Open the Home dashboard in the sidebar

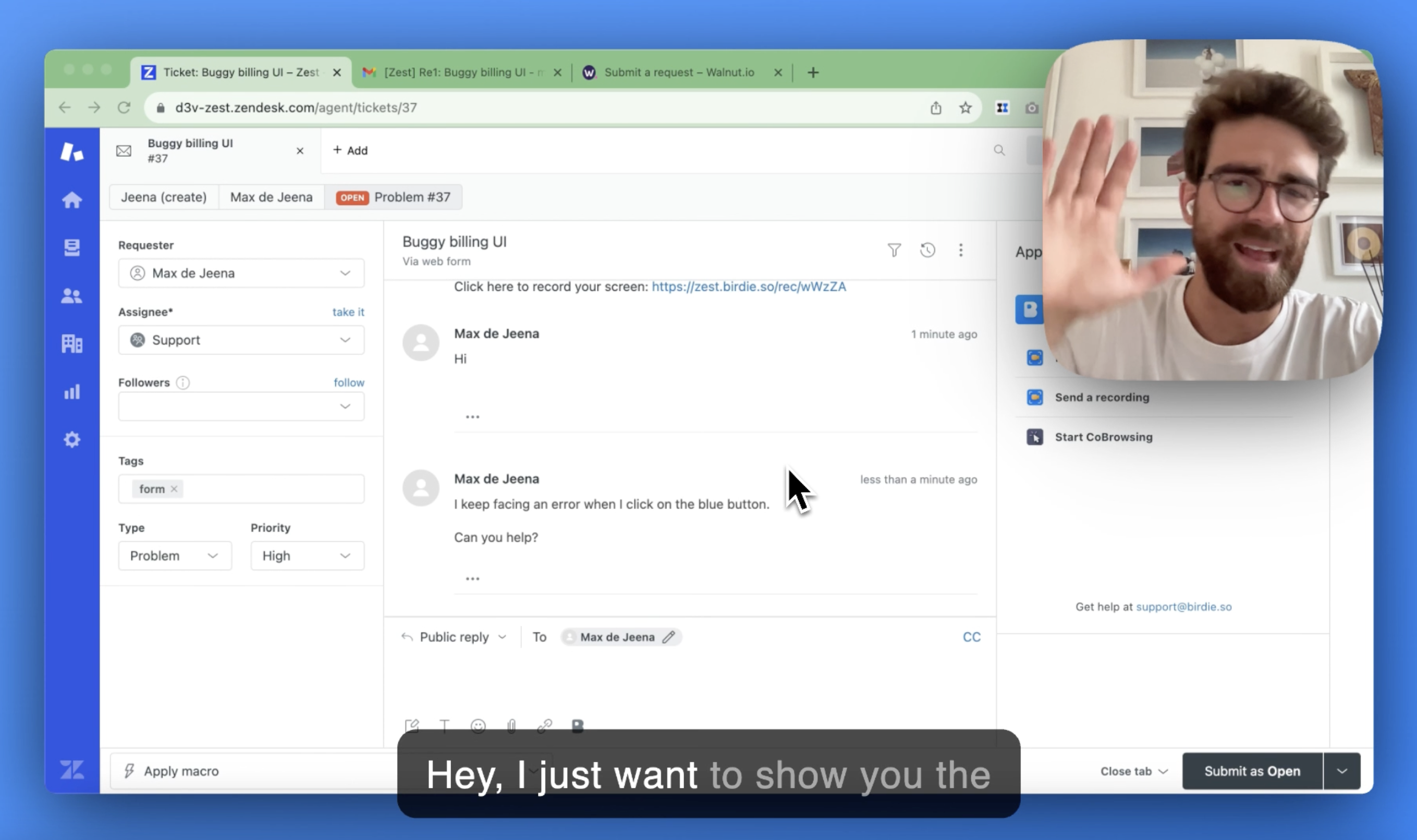[x=72, y=200]
